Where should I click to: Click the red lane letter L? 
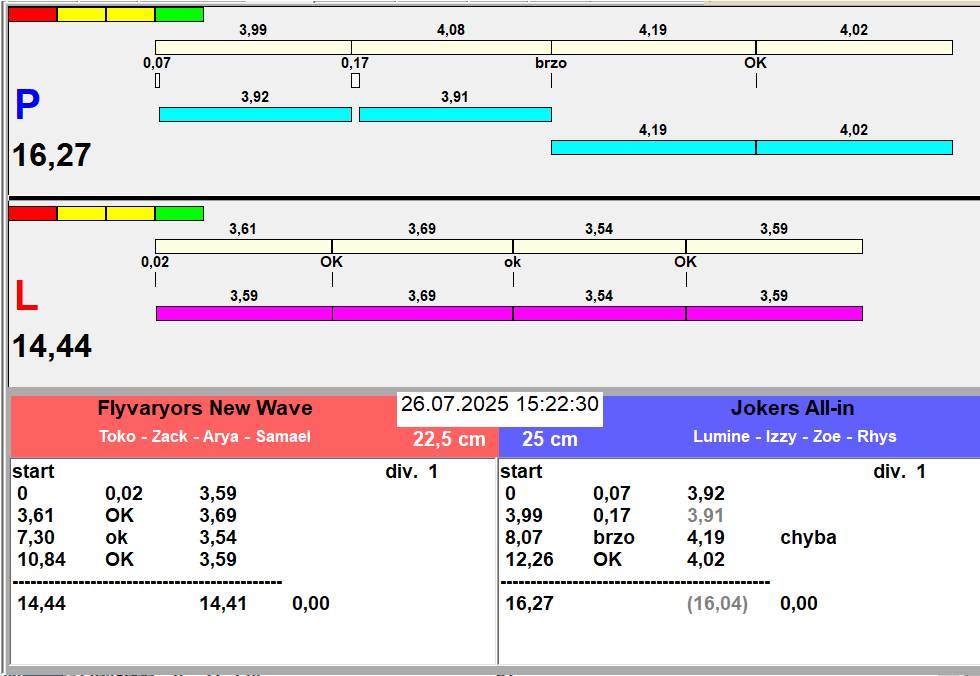point(26,296)
